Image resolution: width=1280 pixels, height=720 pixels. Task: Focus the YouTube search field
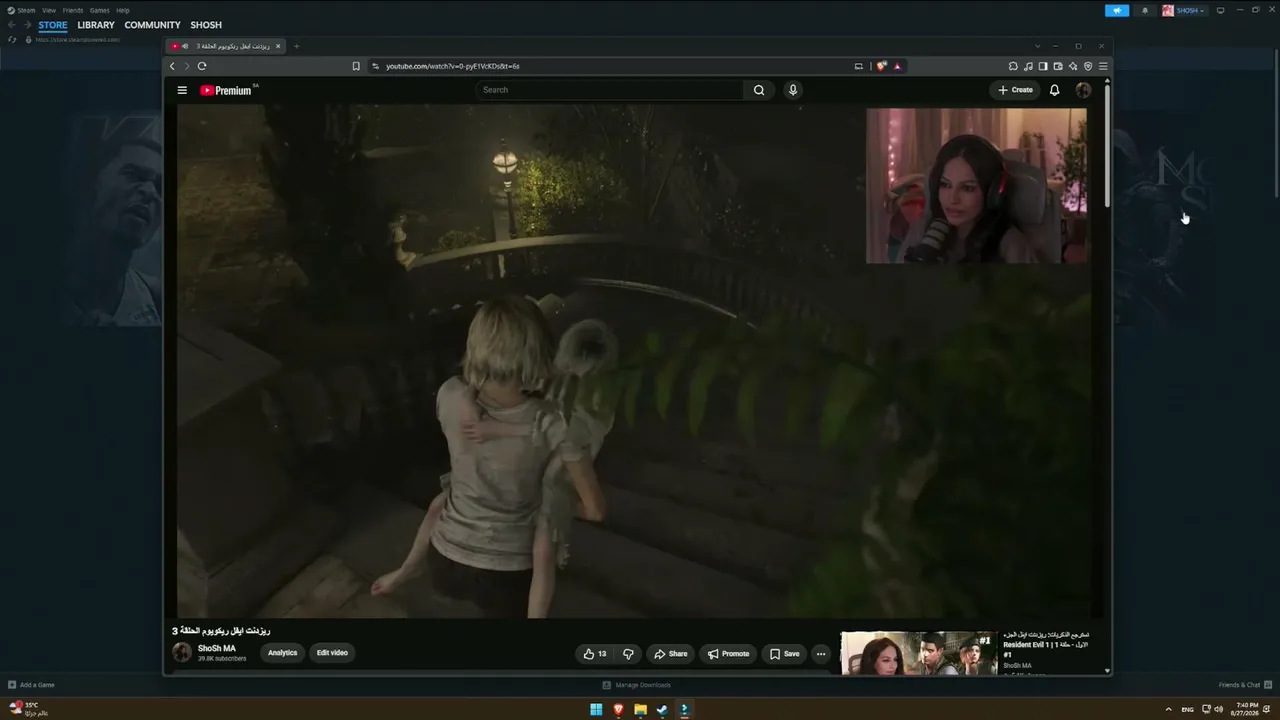click(610, 90)
